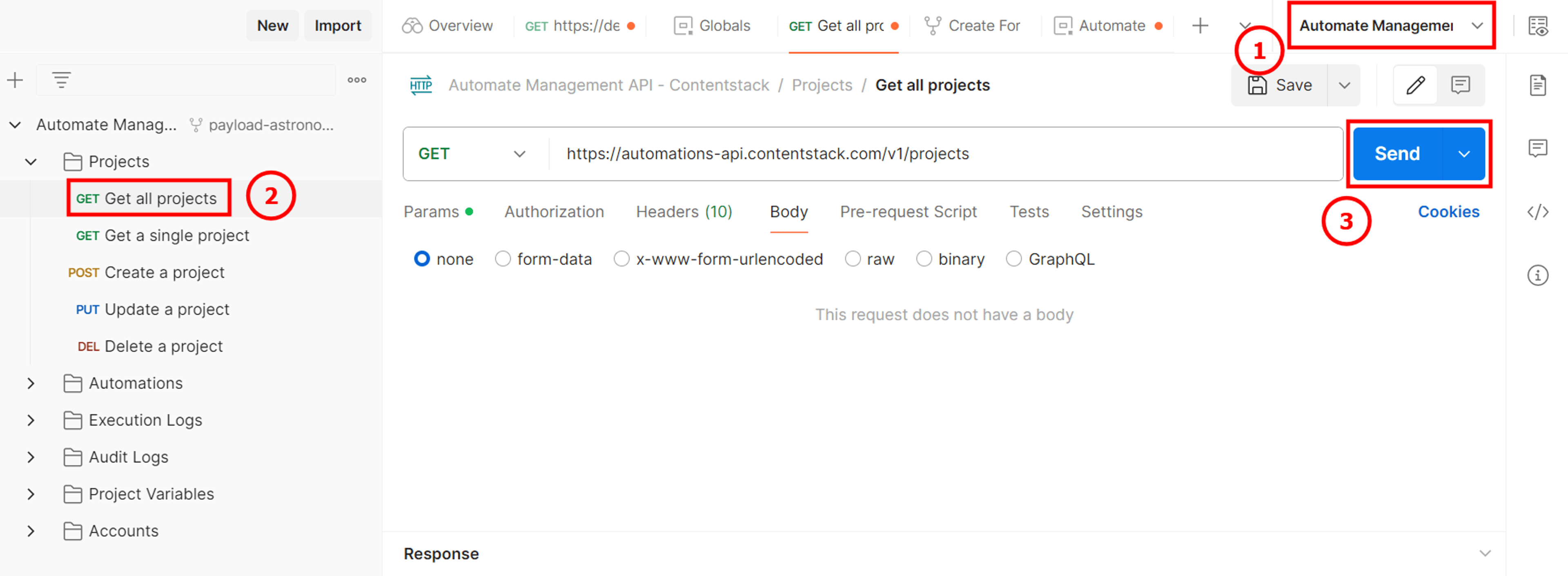This screenshot has width=1568, height=576.
Task: Click the Automate Management API breadcrumb link
Action: [x=609, y=85]
